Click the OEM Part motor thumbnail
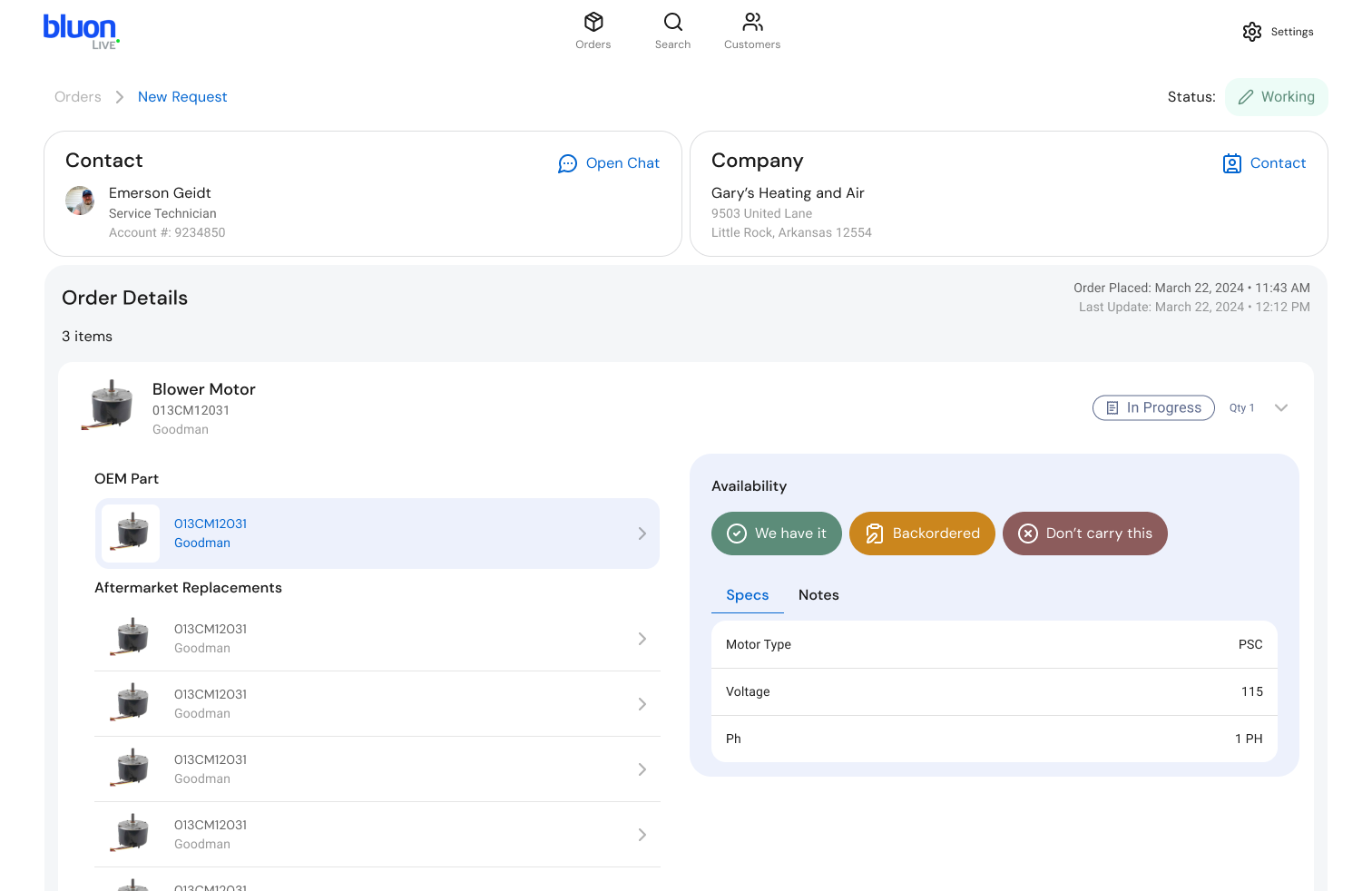 point(132,534)
